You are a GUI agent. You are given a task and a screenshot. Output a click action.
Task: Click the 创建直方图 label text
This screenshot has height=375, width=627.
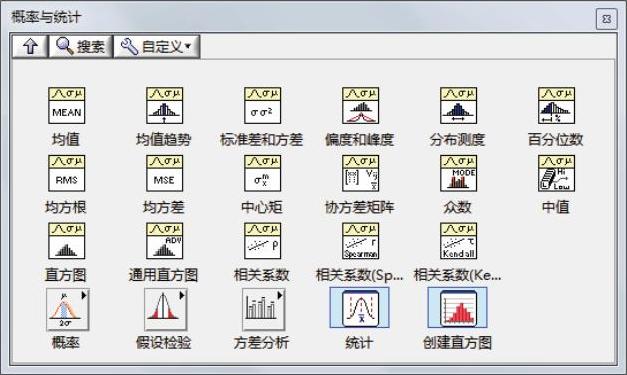tap(457, 343)
